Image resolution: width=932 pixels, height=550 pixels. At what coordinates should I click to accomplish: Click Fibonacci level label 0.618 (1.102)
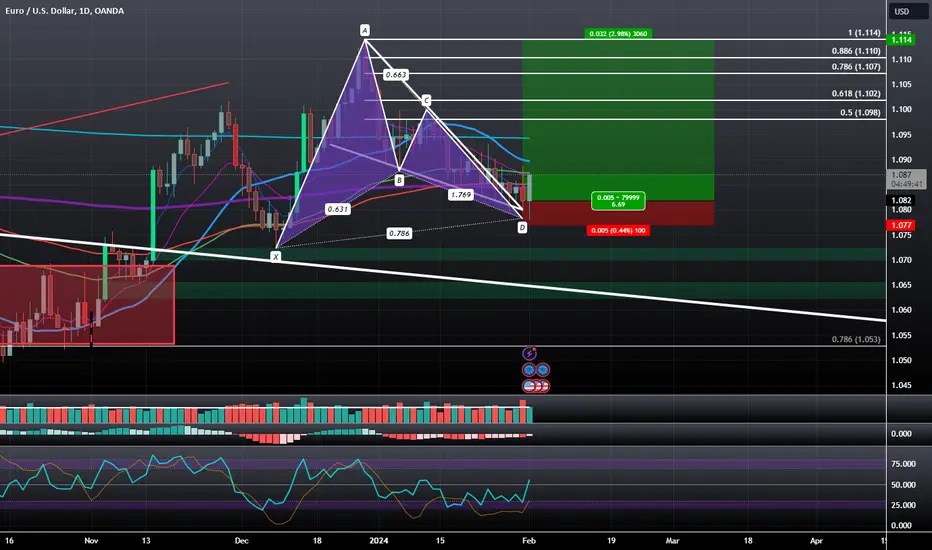[856, 93]
